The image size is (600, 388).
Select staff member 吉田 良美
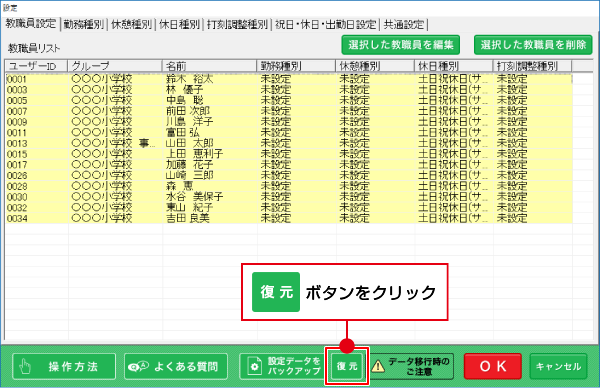tap(289, 218)
